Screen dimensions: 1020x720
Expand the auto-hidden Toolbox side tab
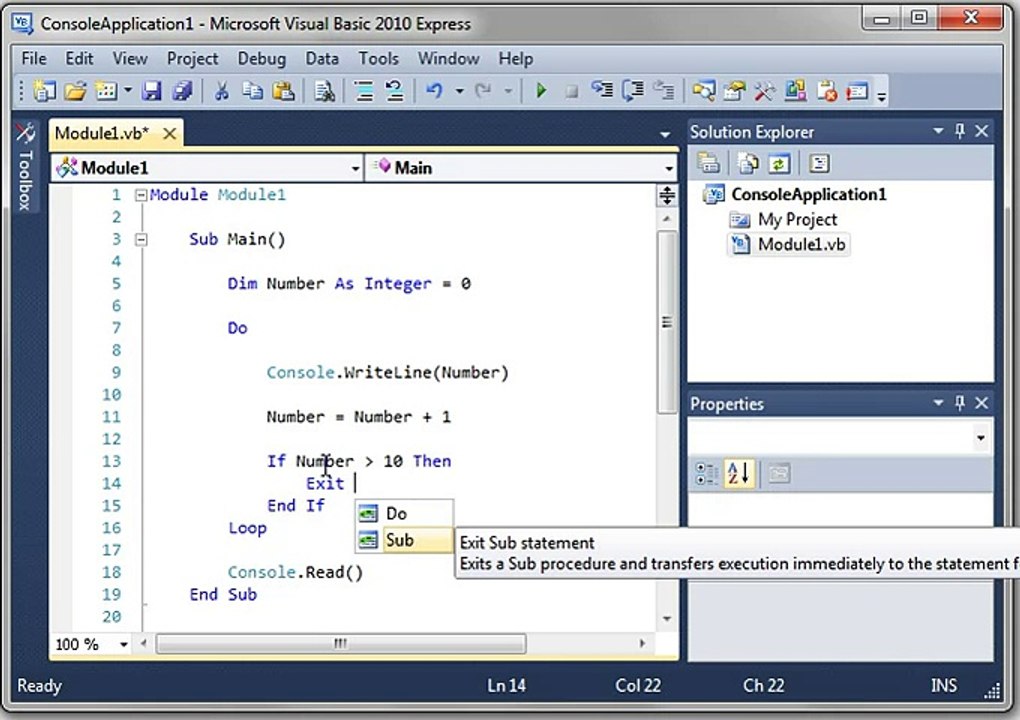tap(25, 167)
